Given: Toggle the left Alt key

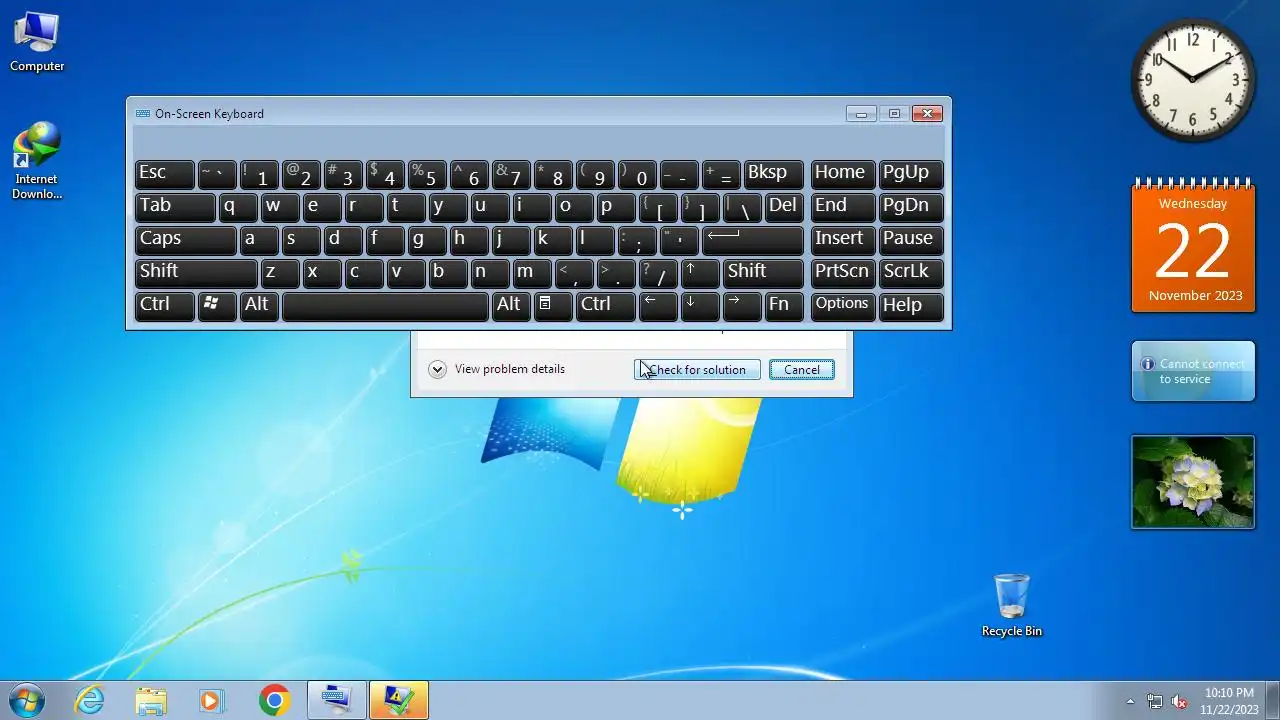Looking at the screenshot, I should 259,305.
